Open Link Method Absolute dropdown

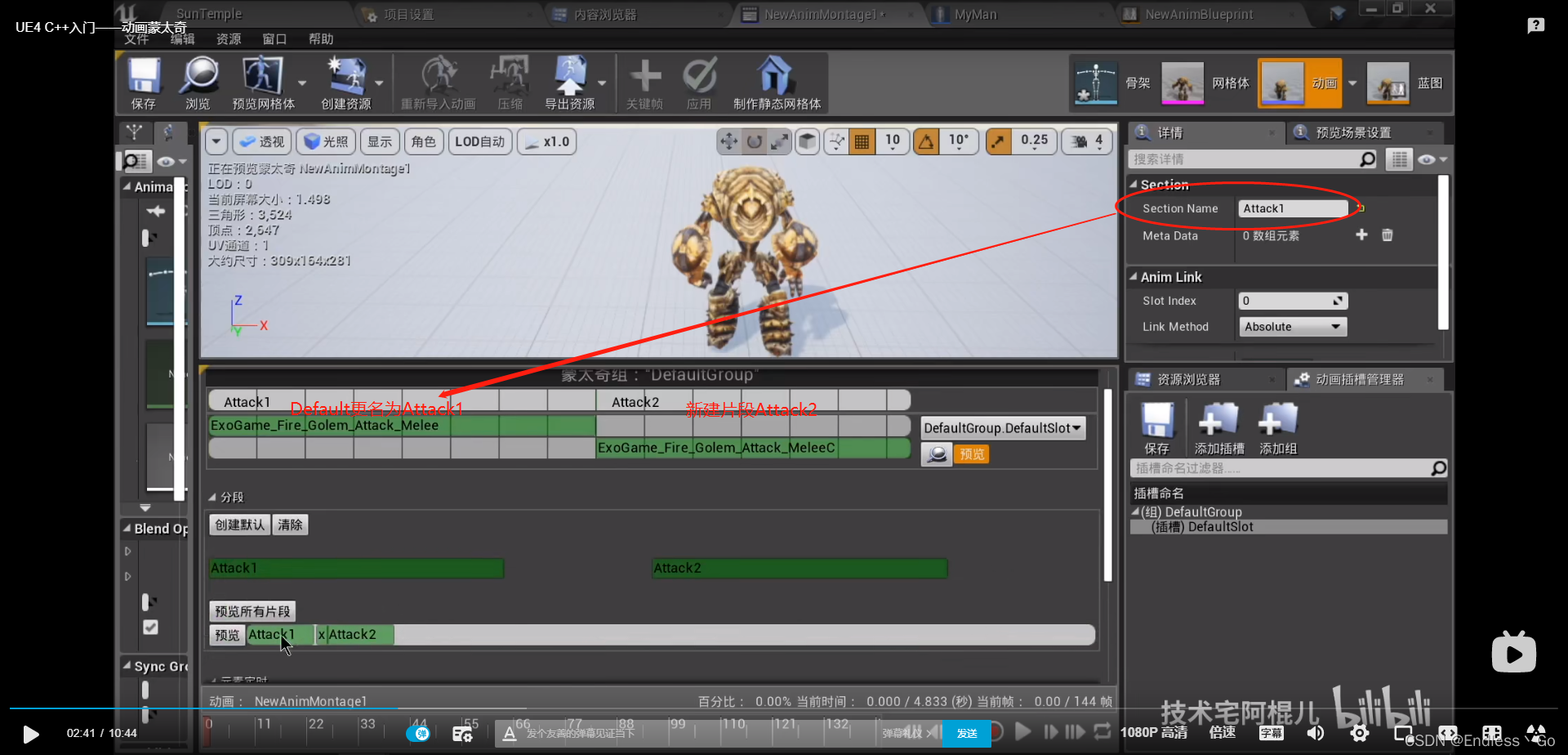coord(1293,327)
